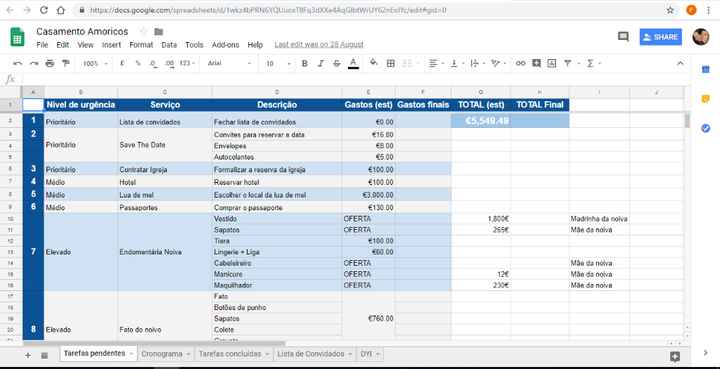Image resolution: width=720 pixels, height=369 pixels.
Task: Open the horizontal align dropdown
Action: 436,63
